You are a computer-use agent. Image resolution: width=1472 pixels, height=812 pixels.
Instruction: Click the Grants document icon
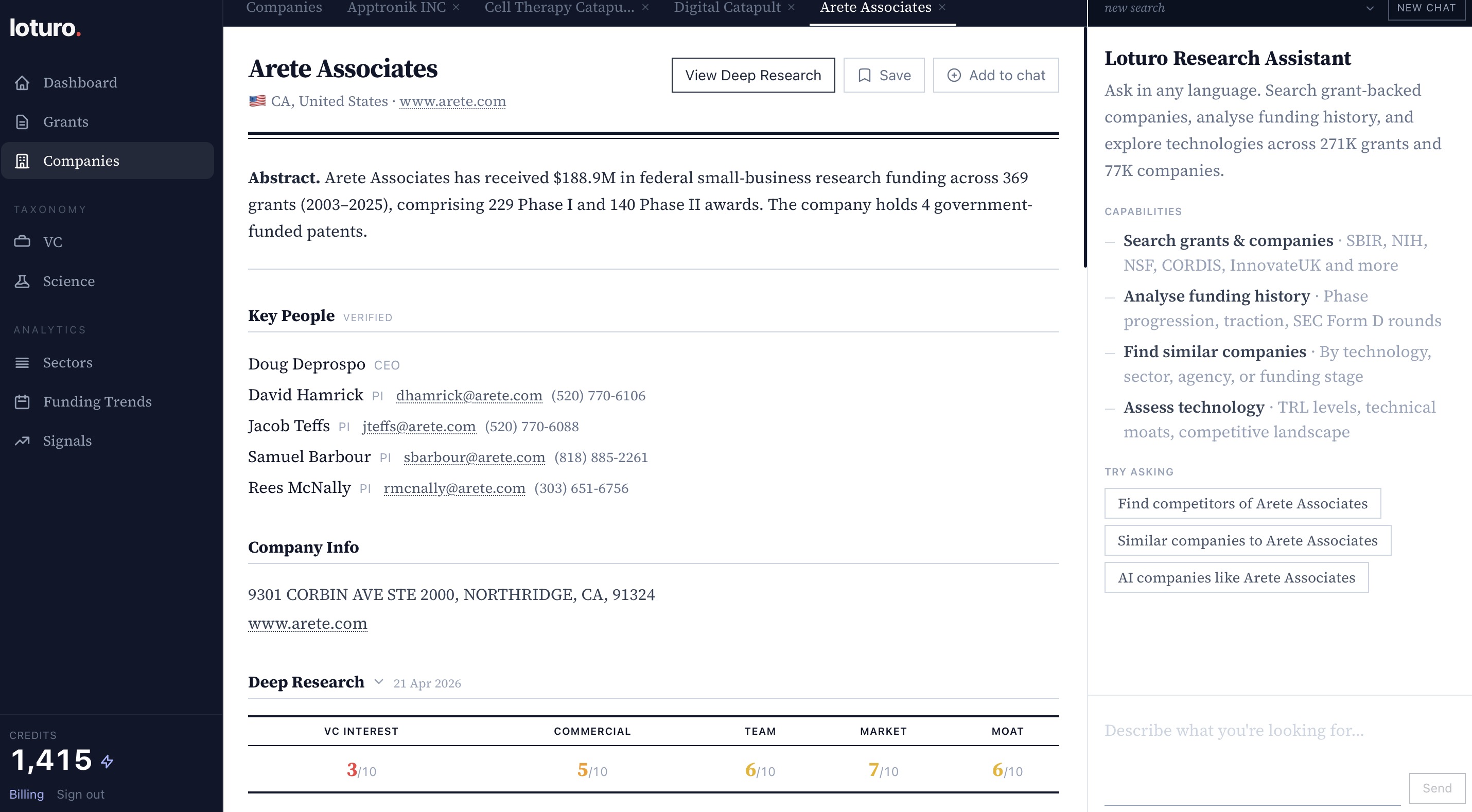click(x=22, y=122)
